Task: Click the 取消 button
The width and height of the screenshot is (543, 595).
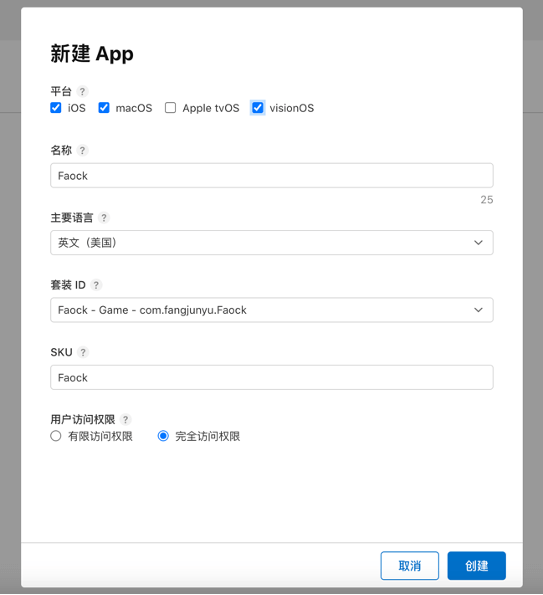Action: point(410,566)
